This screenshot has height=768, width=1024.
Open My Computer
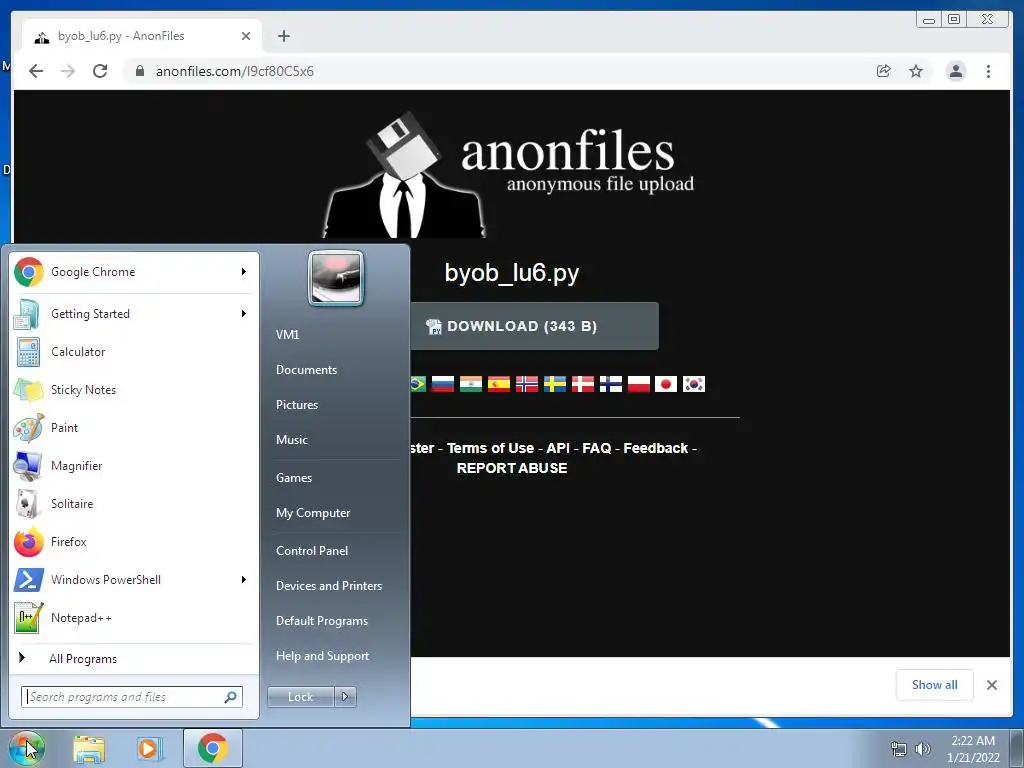click(x=313, y=513)
